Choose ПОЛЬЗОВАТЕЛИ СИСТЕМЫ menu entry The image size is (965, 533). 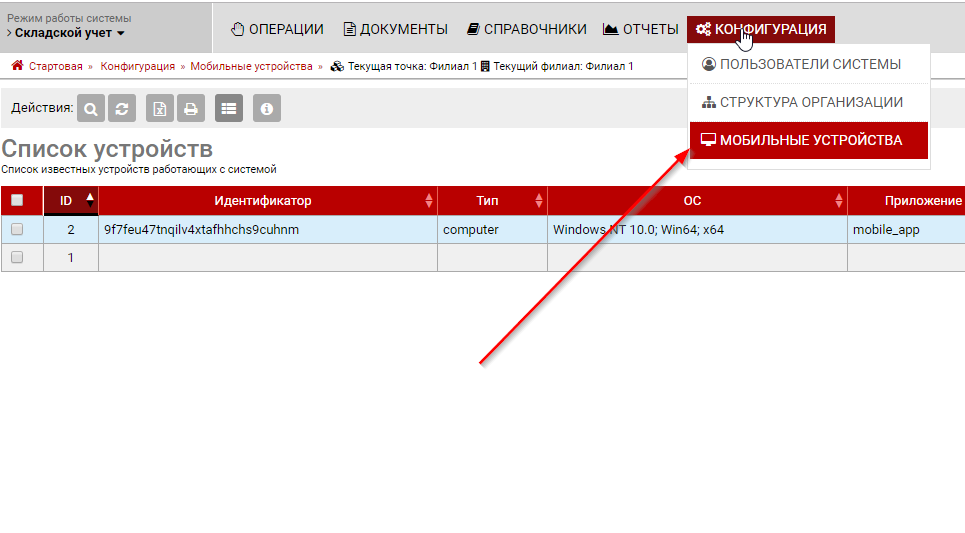[x=809, y=64]
